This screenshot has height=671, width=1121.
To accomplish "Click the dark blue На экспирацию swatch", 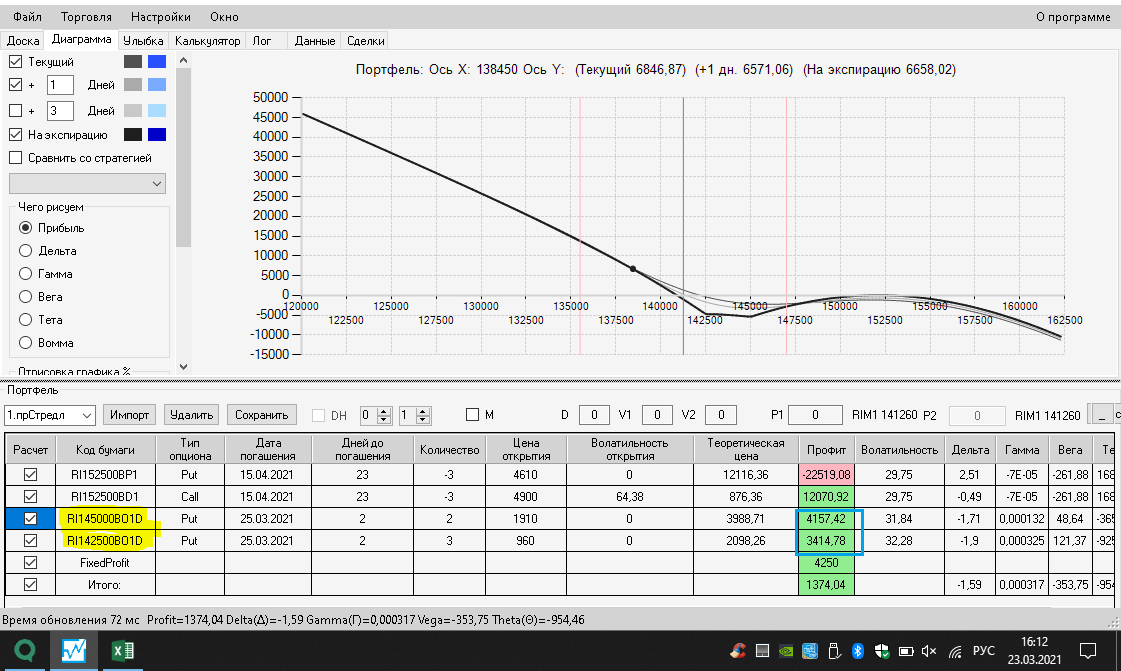I will coord(157,134).
